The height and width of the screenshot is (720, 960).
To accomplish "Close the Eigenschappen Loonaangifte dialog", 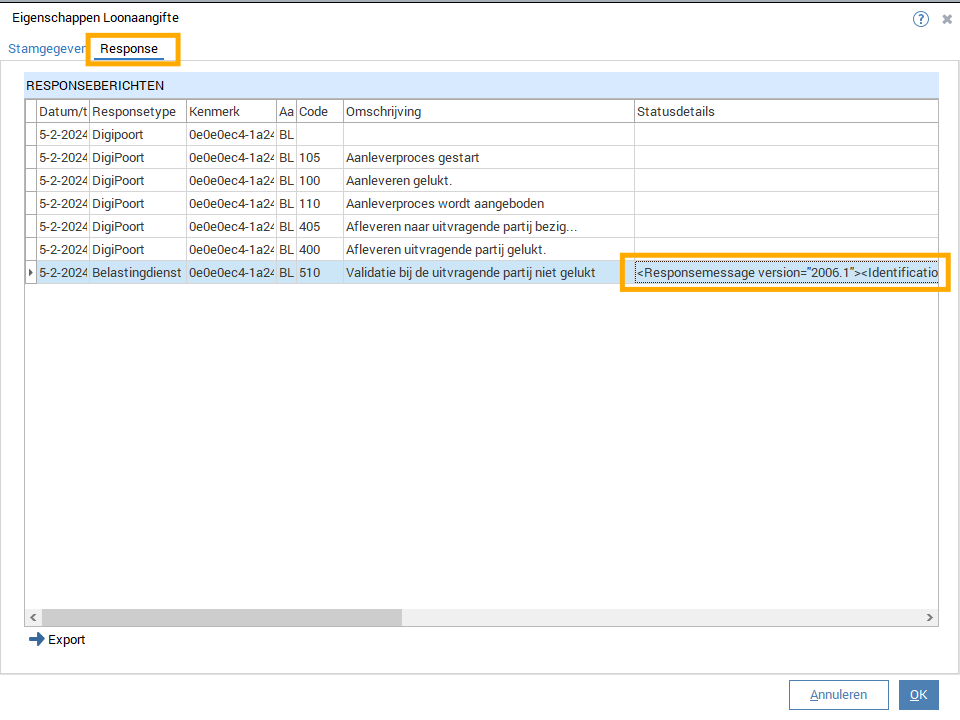I will [x=947, y=19].
